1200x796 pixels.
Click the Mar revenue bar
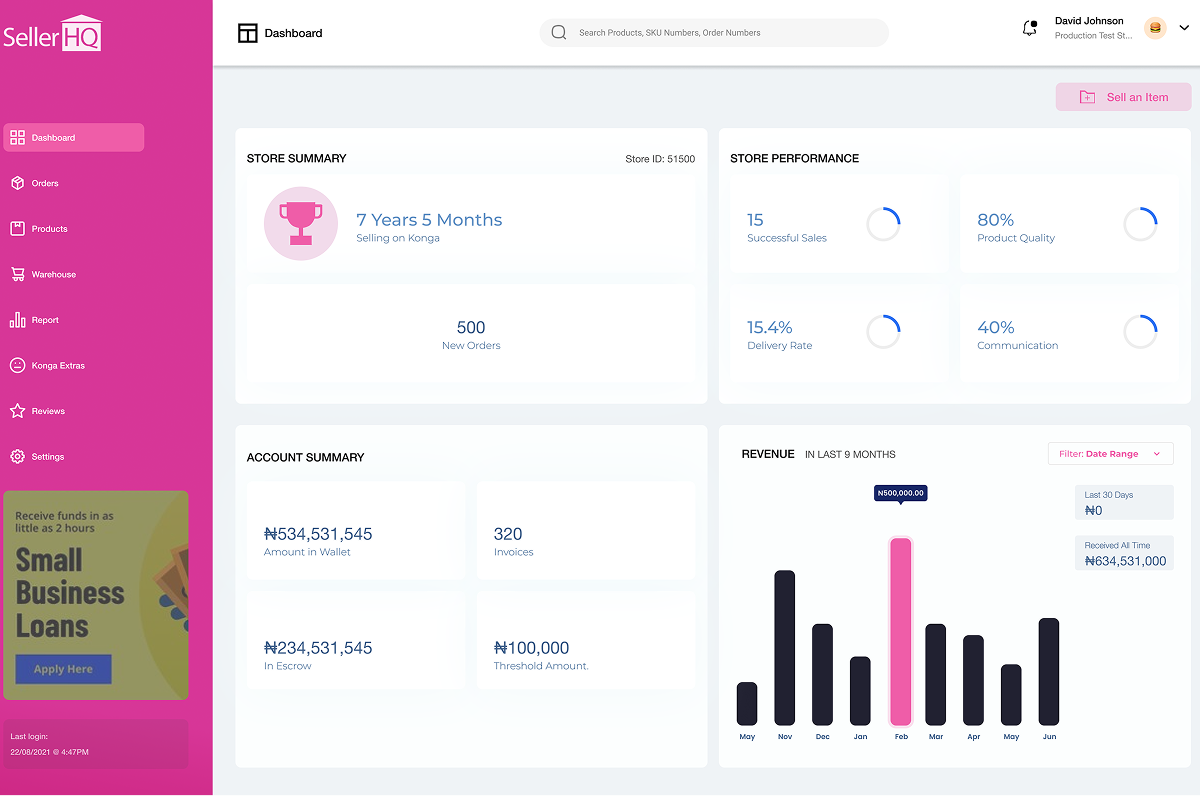point(936,675)
